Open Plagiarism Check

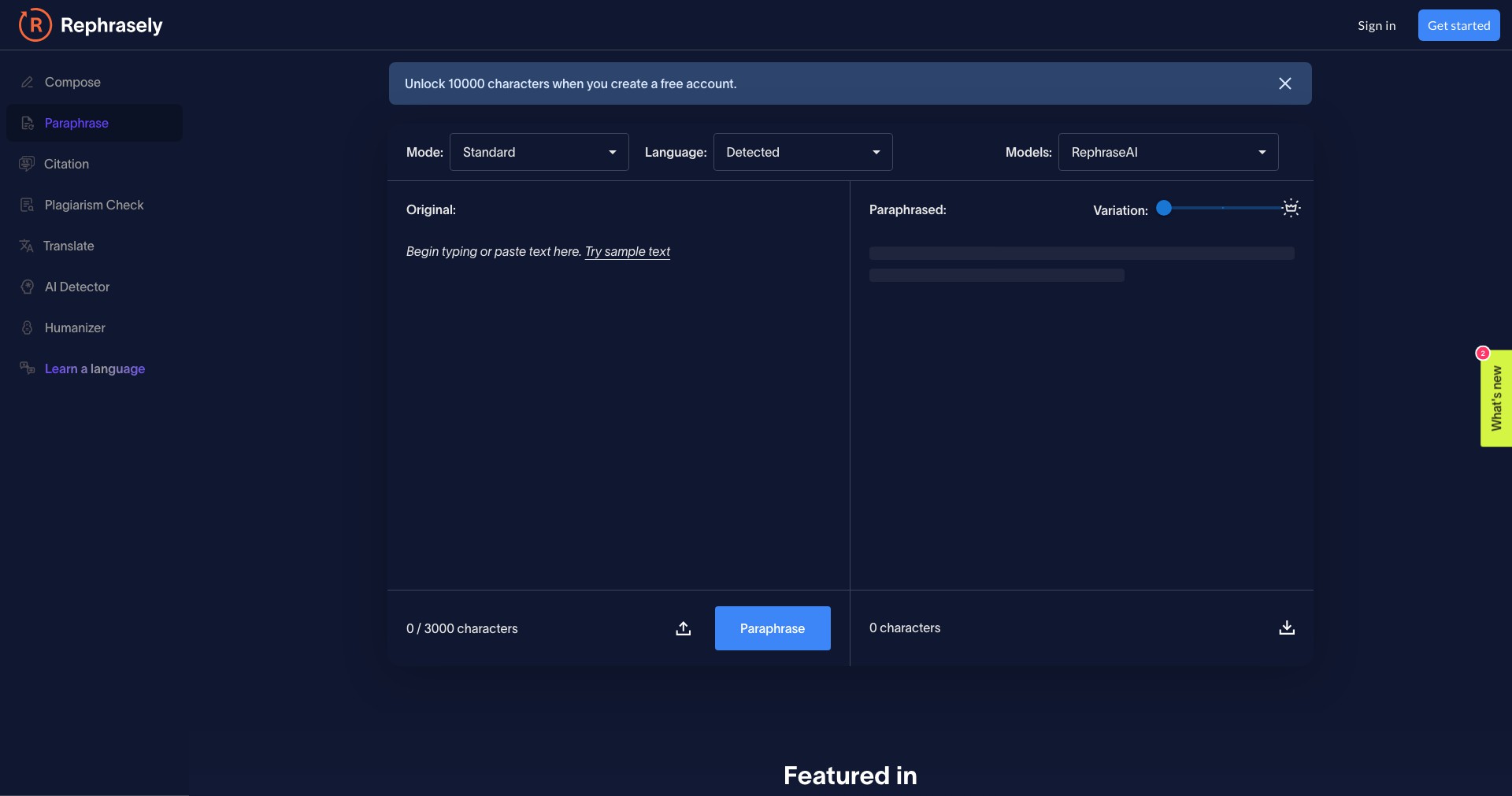[94, 205]
